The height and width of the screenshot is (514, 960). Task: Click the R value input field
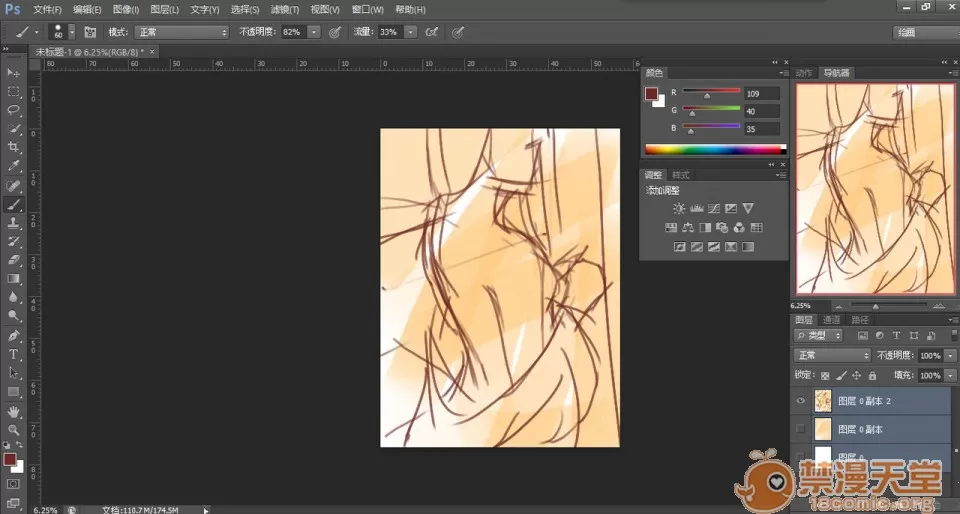761,93
